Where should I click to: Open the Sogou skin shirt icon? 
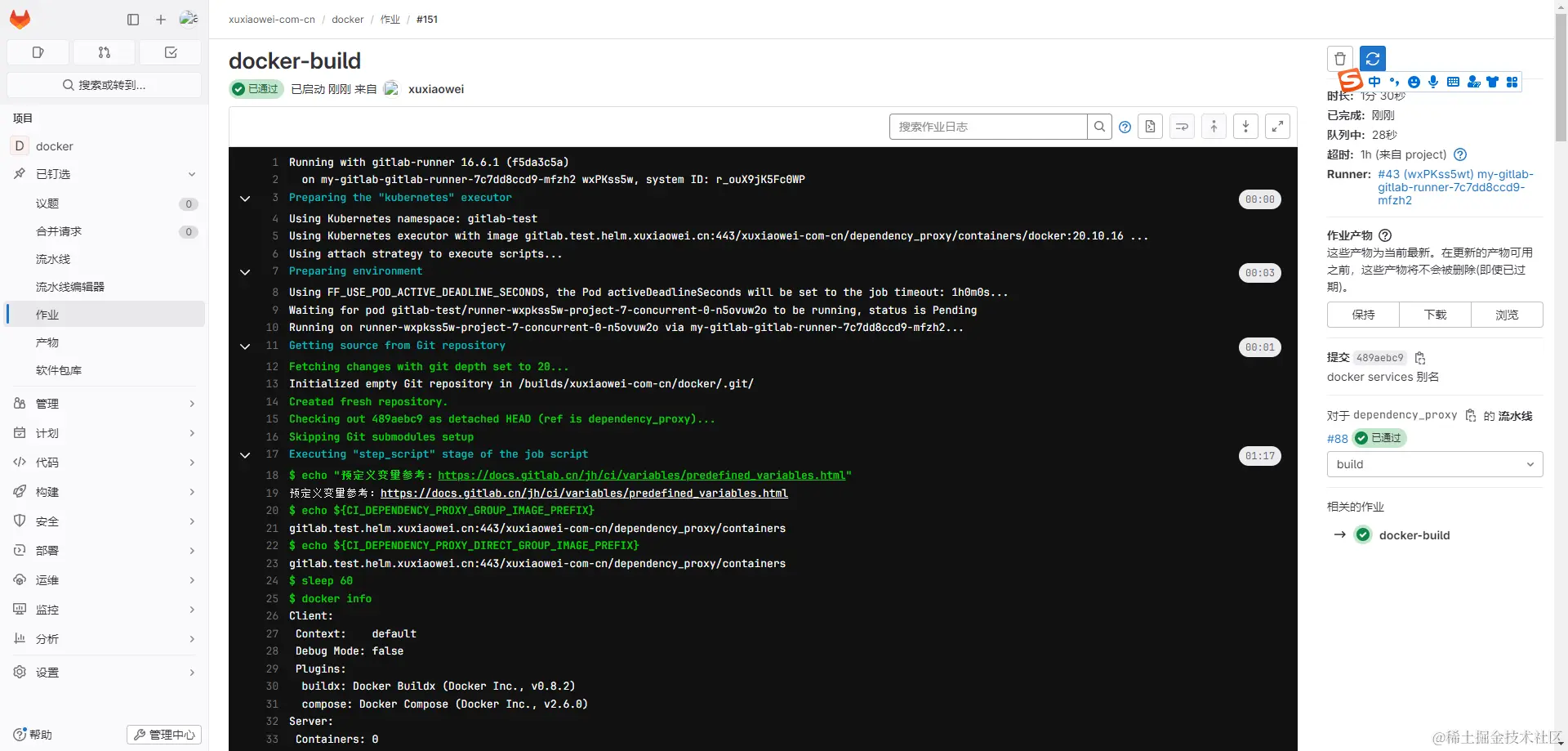tap(1492, 82)
